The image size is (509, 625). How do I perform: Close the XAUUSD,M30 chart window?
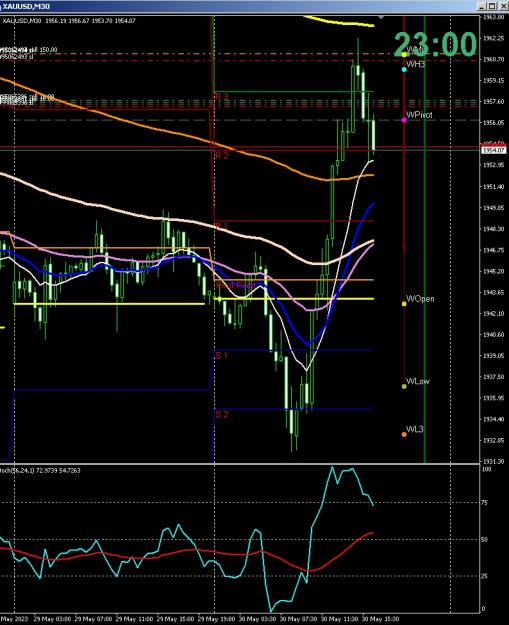point(501,6)
